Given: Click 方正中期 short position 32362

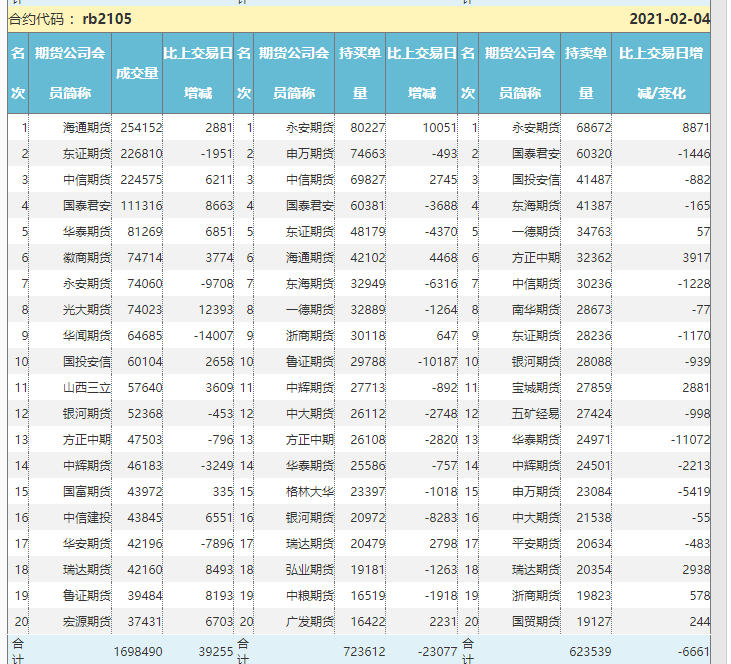Looking at the screenshot, I should pyautogui.click(x=593, y=258).
